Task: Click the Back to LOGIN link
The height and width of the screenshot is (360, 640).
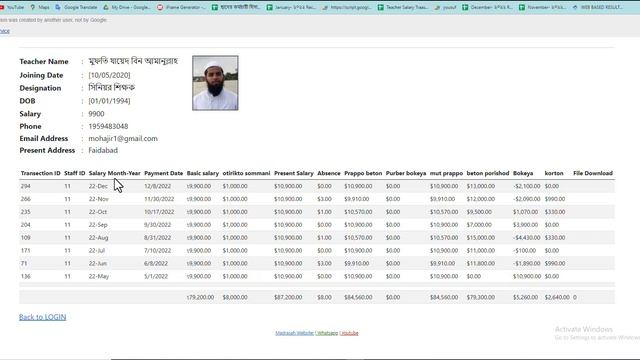Action: click(42, 317)
